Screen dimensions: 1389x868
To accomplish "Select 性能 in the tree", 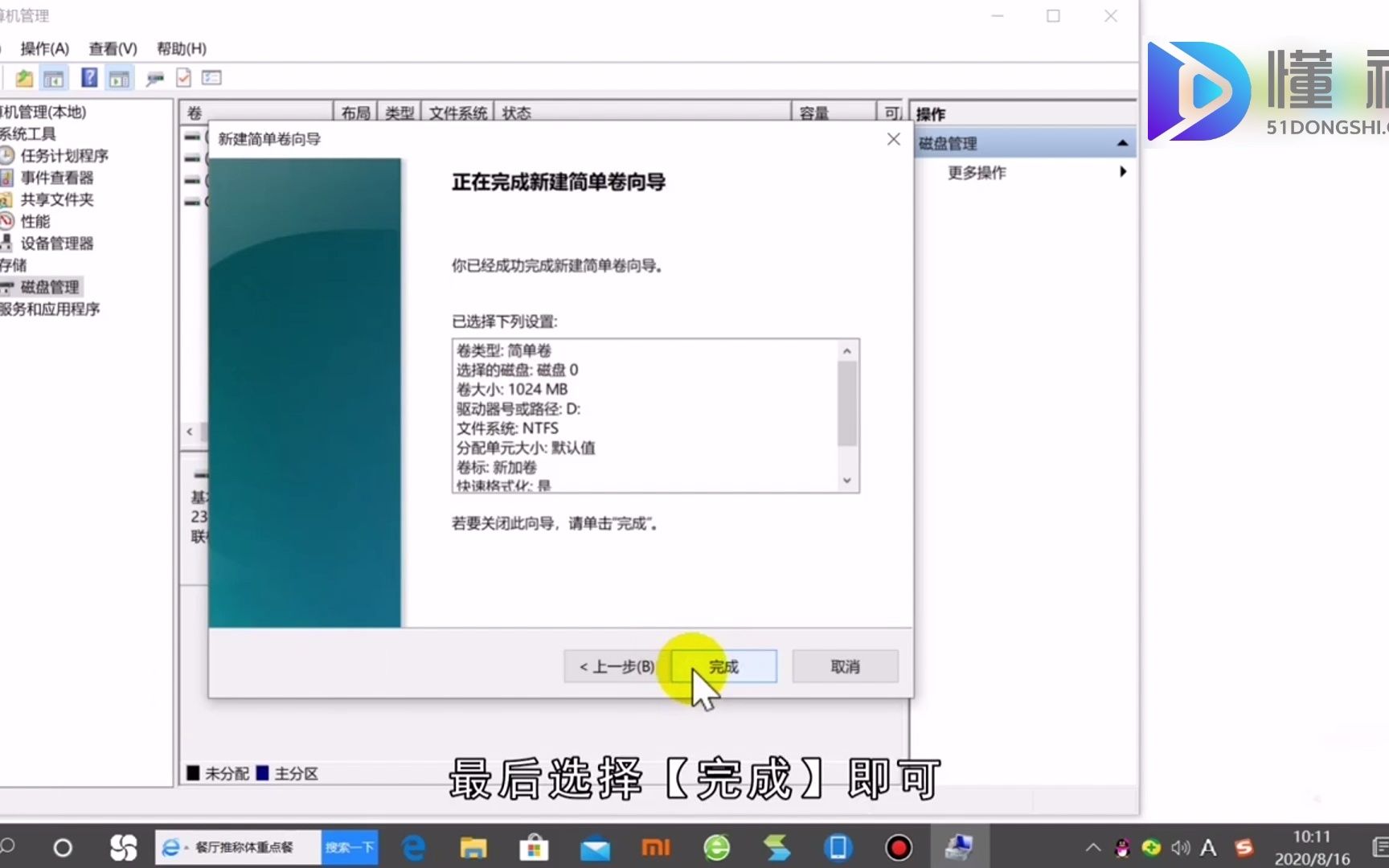I will [35, 221].
